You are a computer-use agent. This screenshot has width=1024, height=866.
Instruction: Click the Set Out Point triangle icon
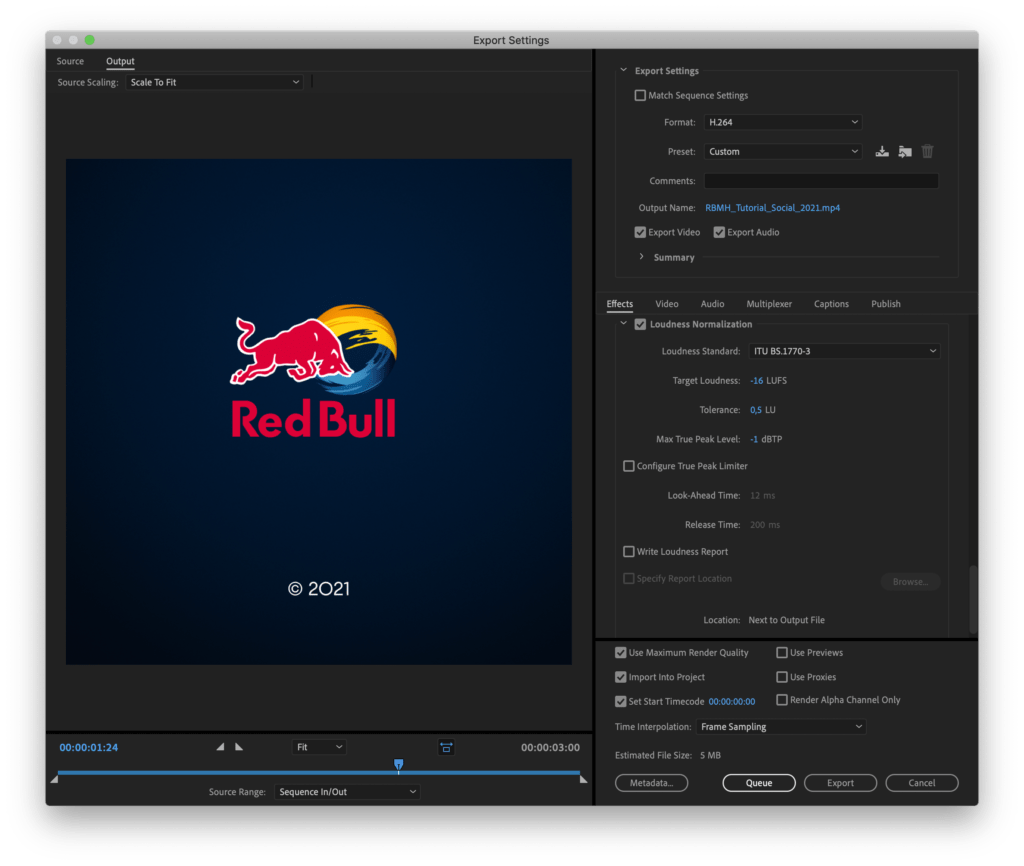coord(239,746)
